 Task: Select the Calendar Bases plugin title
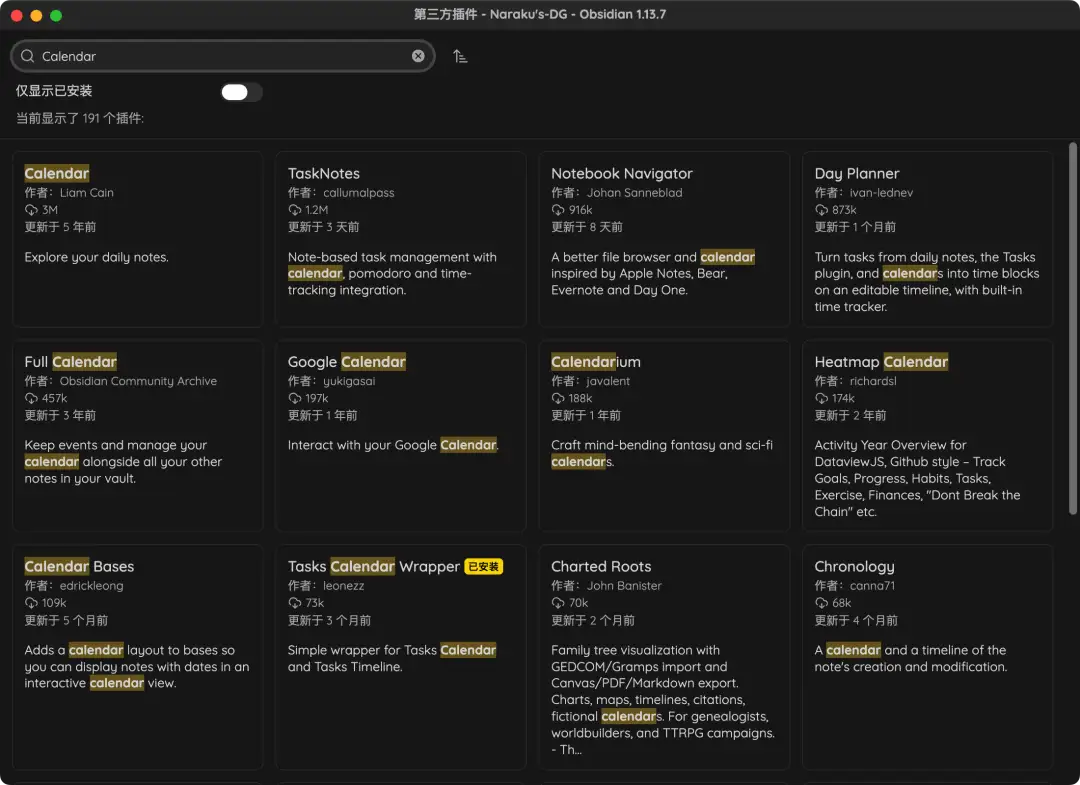79,566
